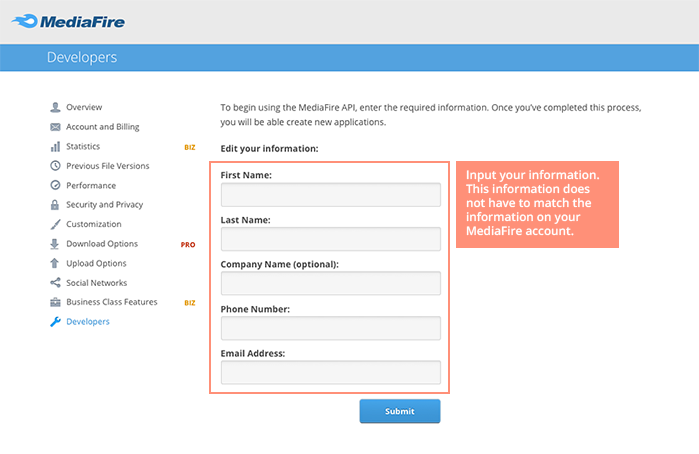Screen dimensions: 699x454
Task: Select the Phone Number input
Action: pos(330,328)
